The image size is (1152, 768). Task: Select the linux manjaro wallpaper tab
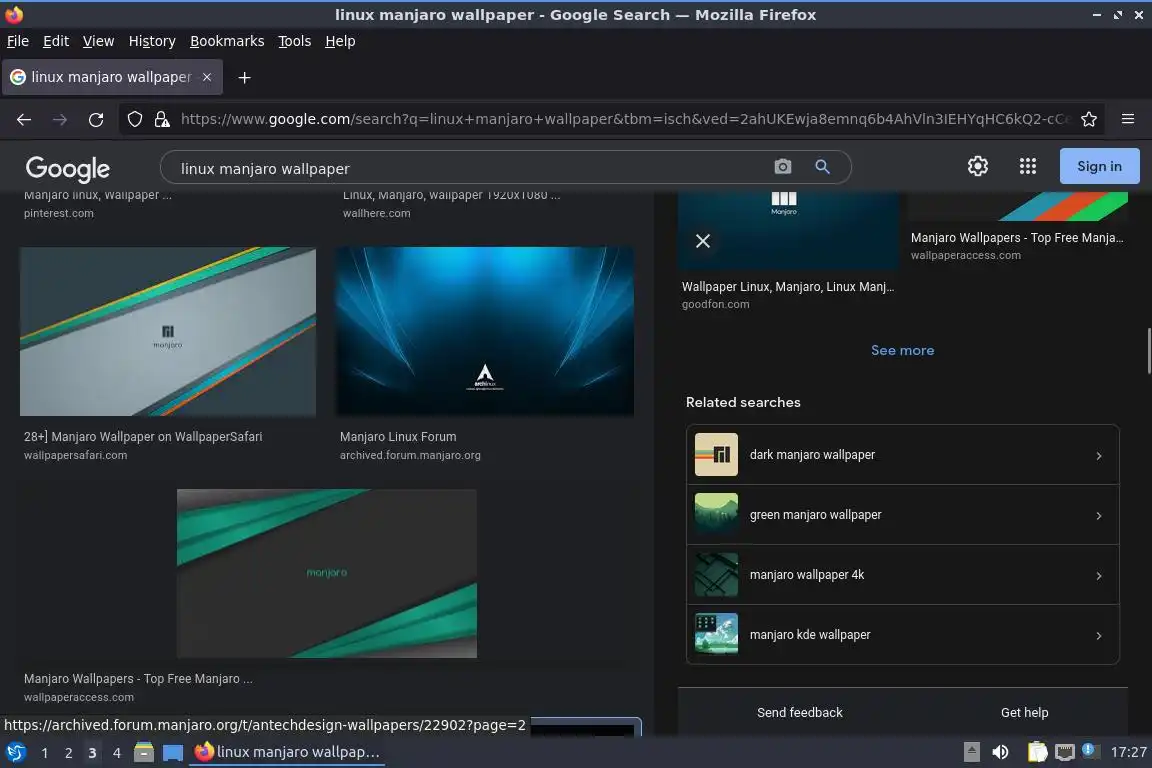coord(112,77)
